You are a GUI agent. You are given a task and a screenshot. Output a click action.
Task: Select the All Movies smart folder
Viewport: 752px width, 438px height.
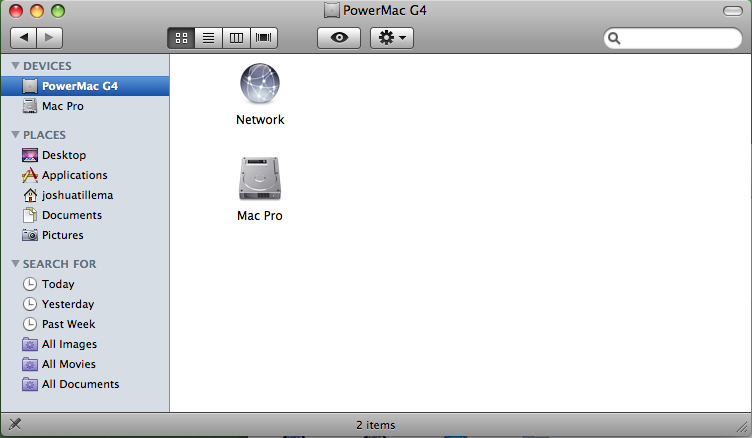tap(85, 364)
